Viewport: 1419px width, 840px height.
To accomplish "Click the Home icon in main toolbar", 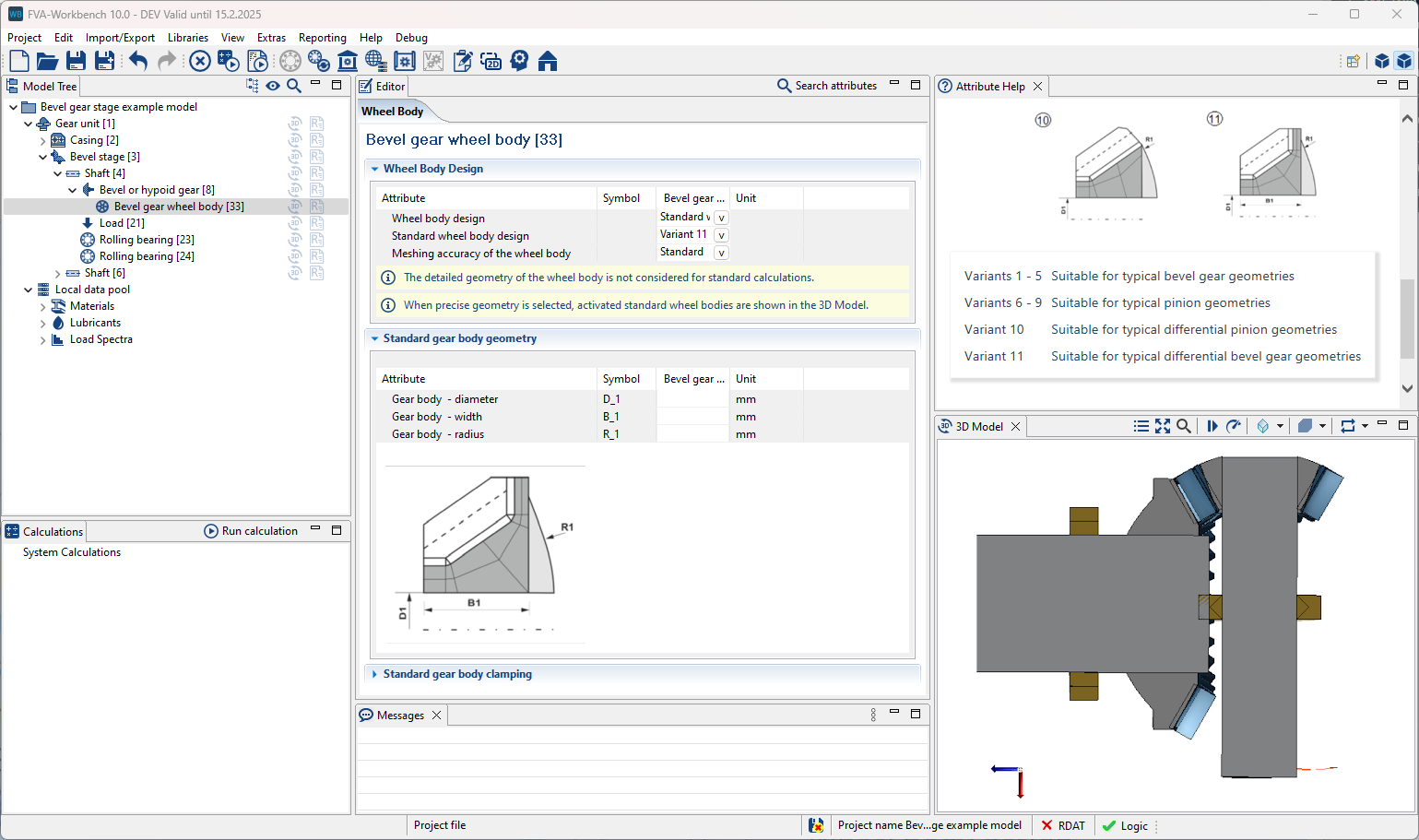I will (548, 61).
